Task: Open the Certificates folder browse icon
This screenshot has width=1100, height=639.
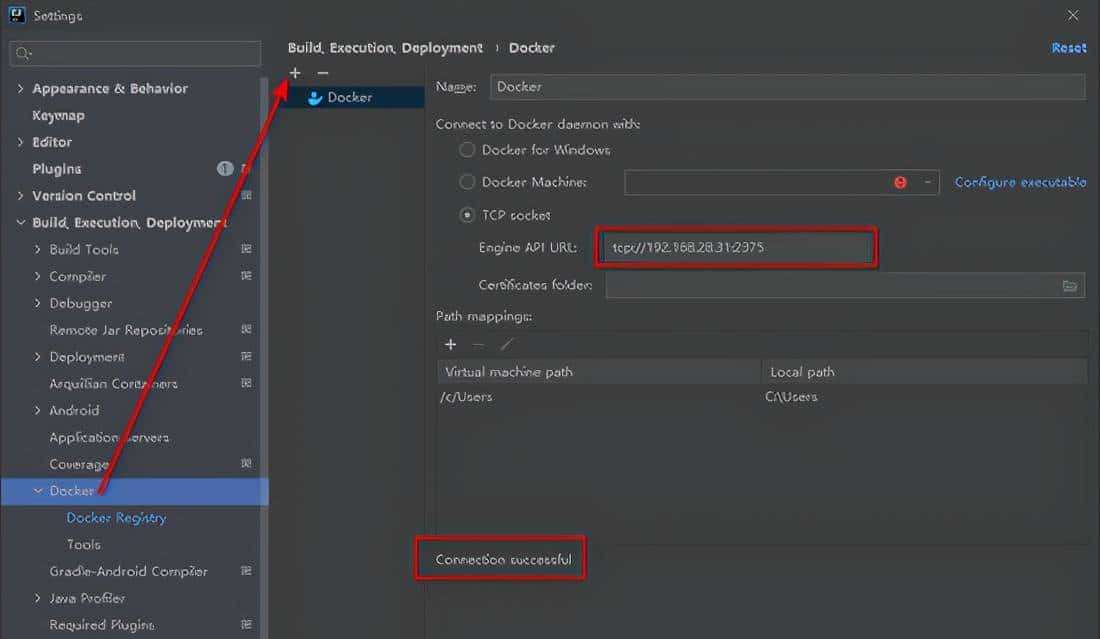Action: click(x=1070, y=285)
